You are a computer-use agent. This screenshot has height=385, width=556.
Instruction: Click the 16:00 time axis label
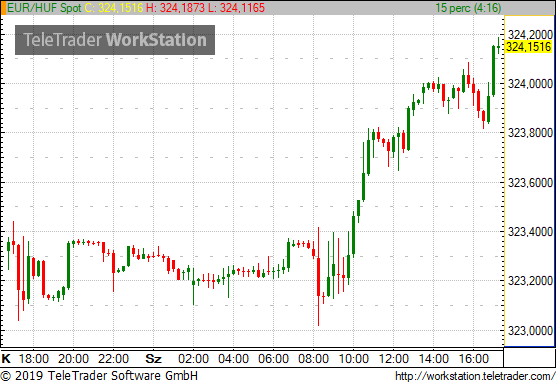474,359
